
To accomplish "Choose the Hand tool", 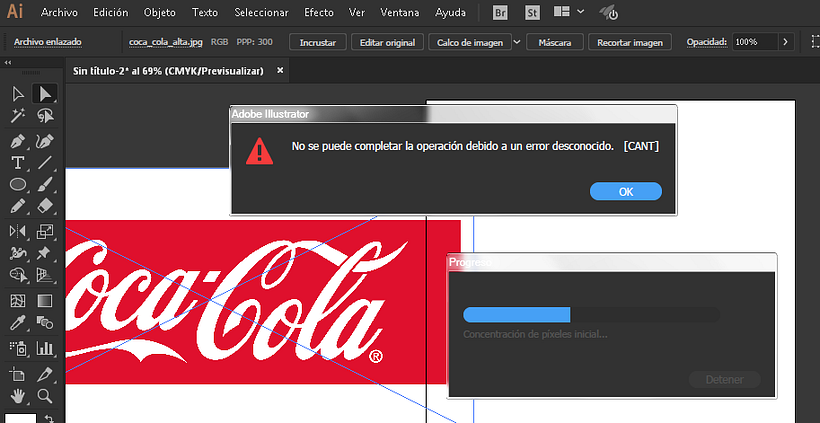I will (18, 396).
